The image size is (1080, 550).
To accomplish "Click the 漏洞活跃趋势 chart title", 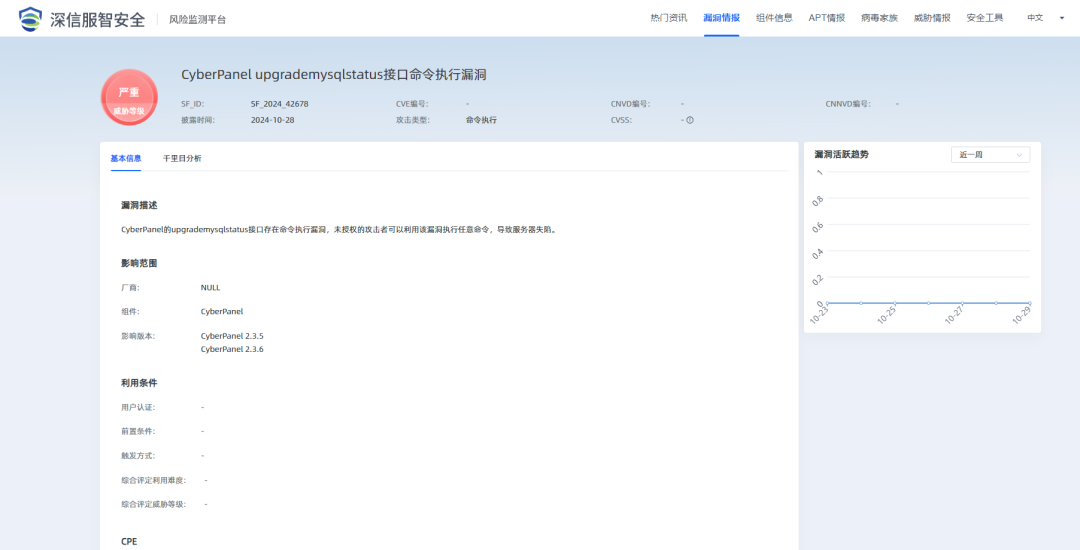I will 842,155.
